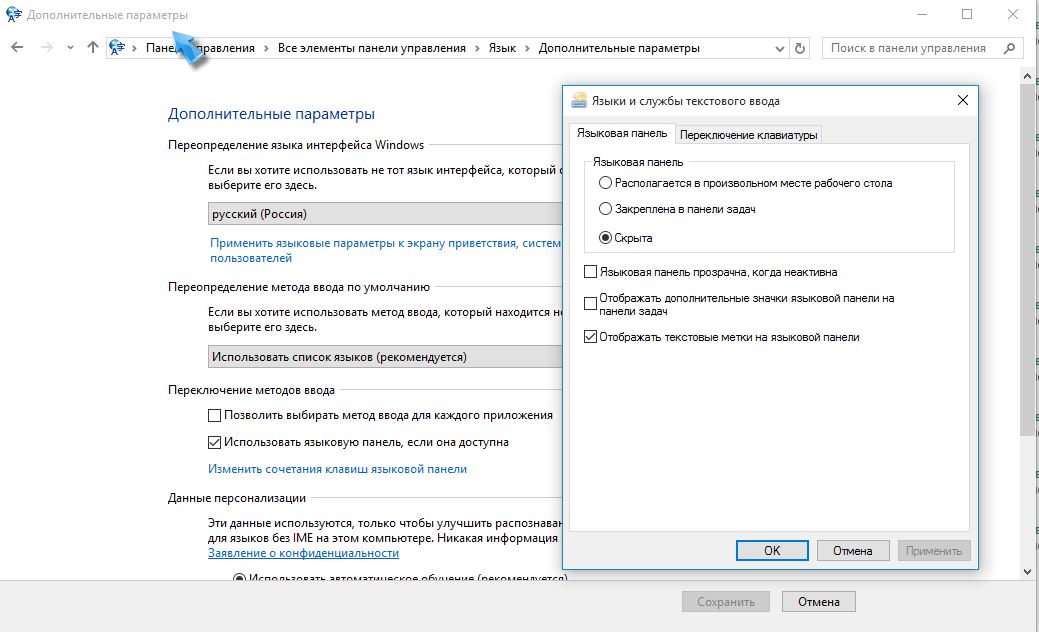Image resolution: width=1039 pixels, height=632 pixels.
Task: Enable per-app input method checkbox
Action: tap(380, 415)
